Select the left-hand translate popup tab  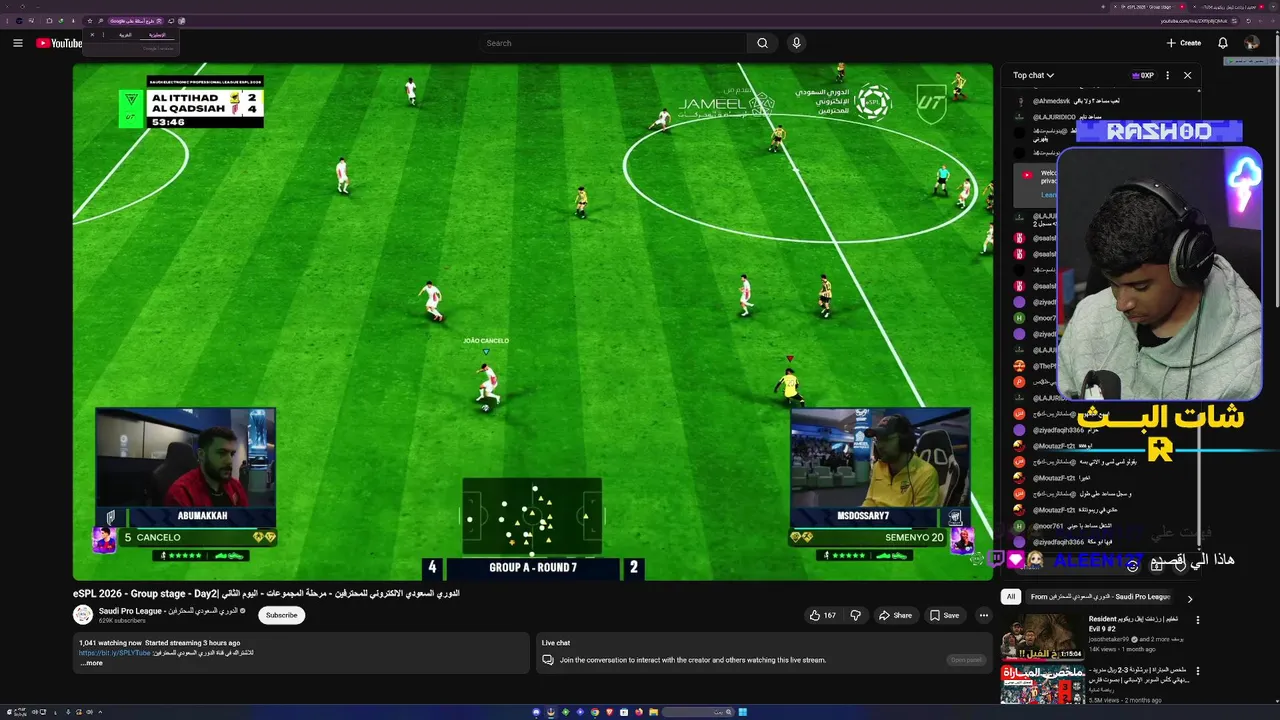pos(125,35)
